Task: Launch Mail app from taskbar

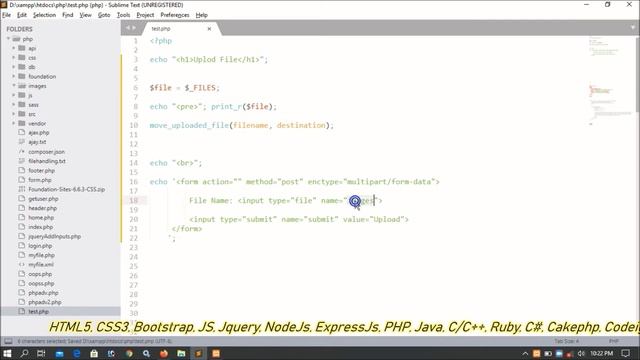Action: coord(59,353)
